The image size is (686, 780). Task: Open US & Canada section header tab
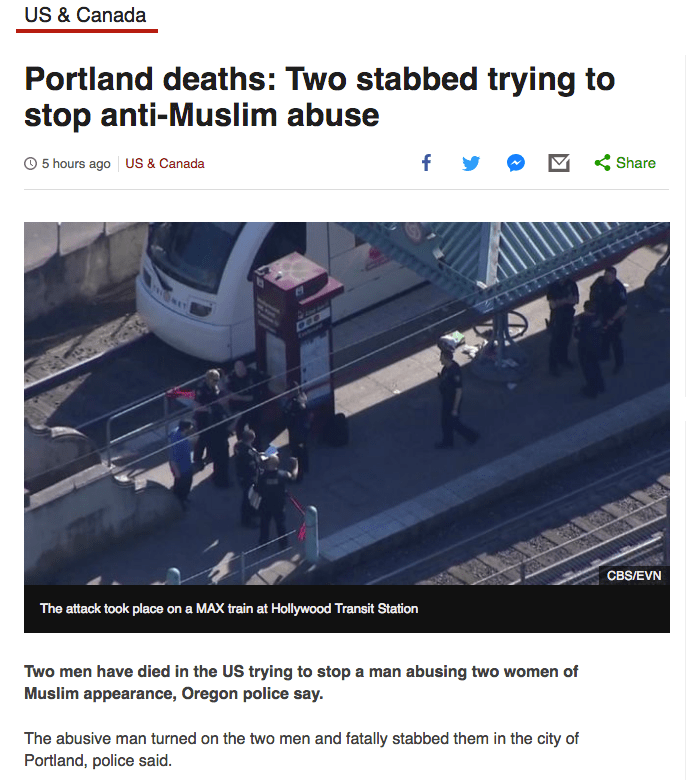[x=85, y=15]
